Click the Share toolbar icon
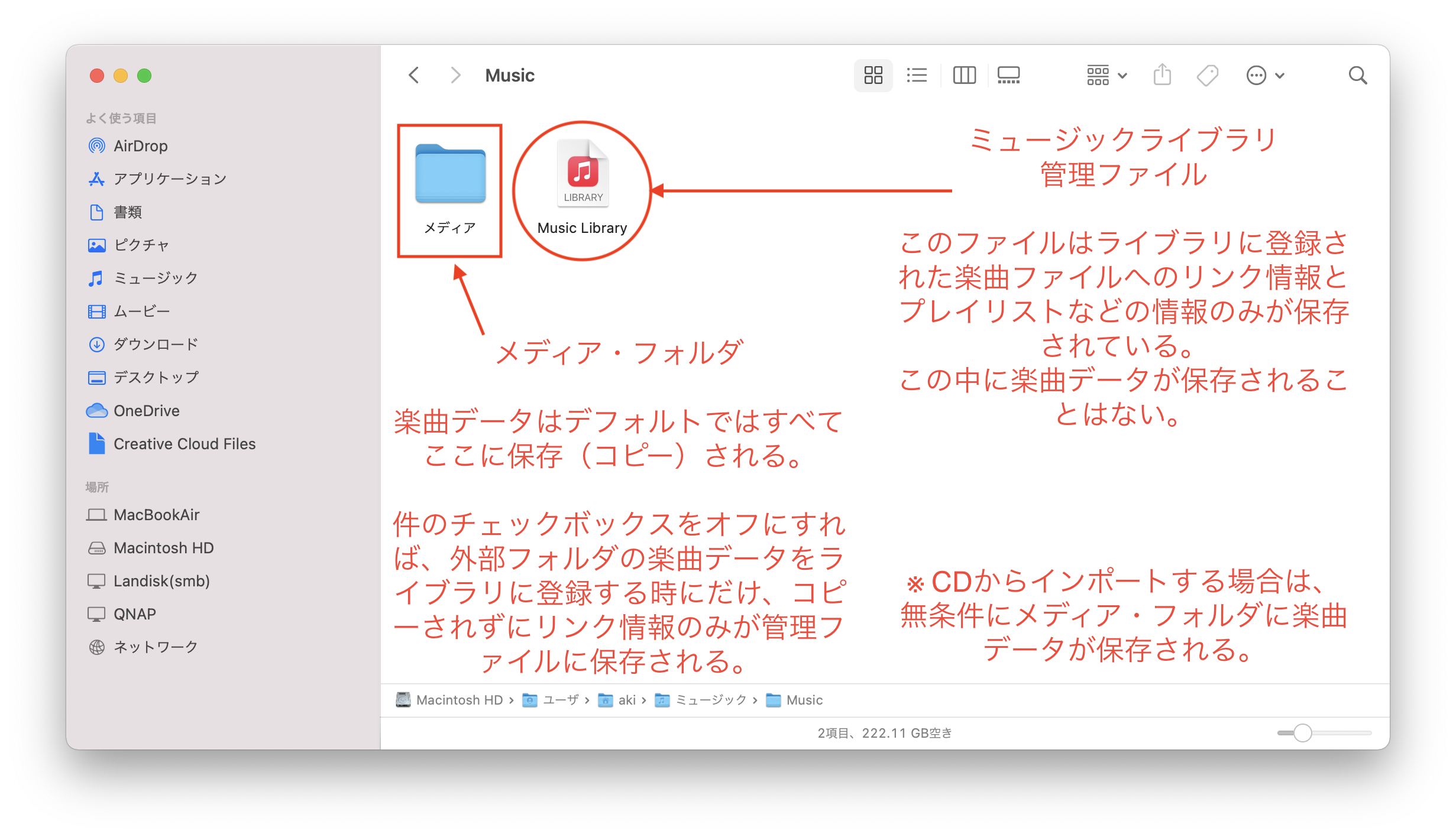This screenshot has height=837, width=1456. [x=1162, y=75]
